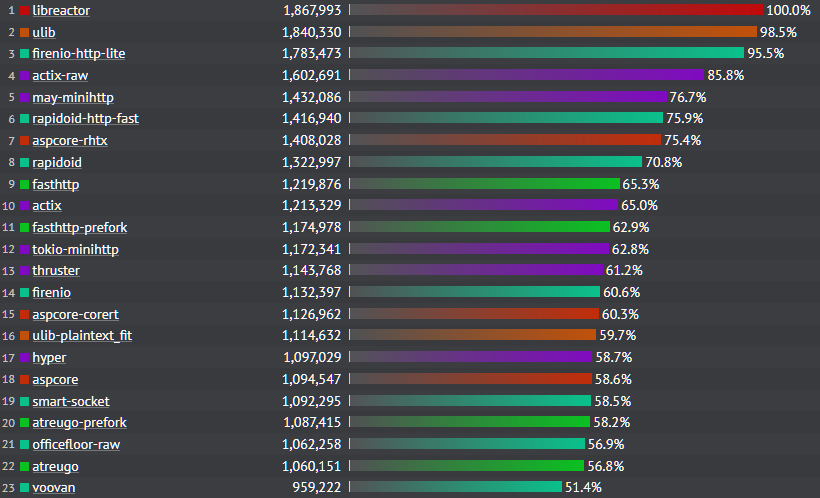Select the value 1,416,940
820x498 pixels.
[x=312, y=119]
